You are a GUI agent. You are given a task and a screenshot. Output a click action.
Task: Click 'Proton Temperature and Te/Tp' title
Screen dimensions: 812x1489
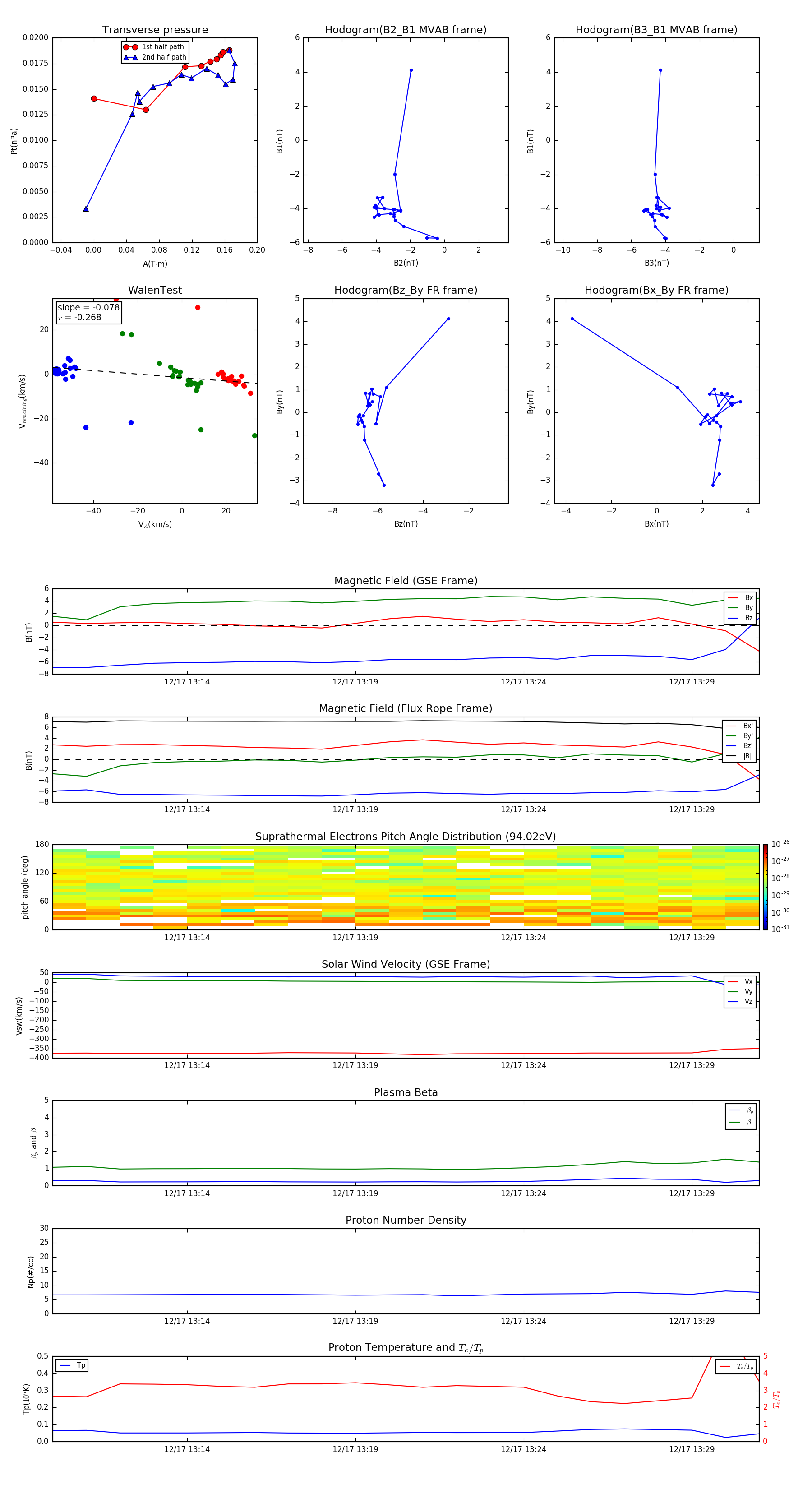pos(406,1348)
